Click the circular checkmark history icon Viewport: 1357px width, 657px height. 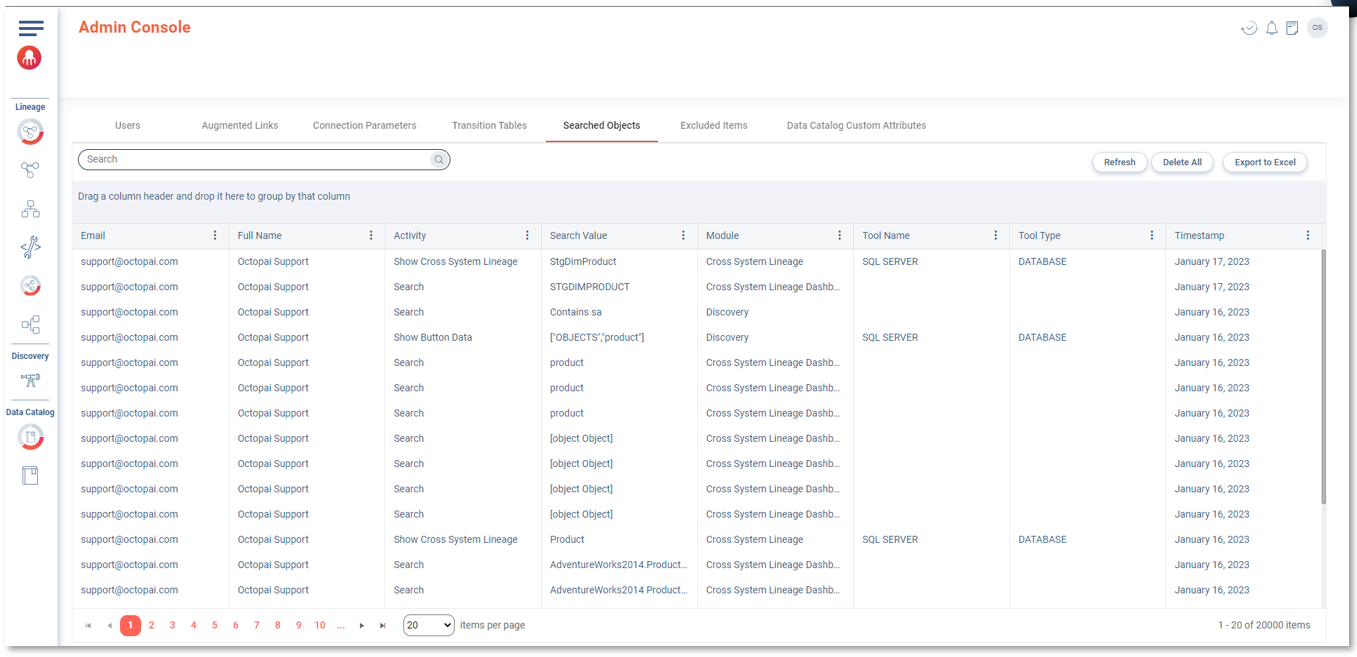click(1249, 28)
